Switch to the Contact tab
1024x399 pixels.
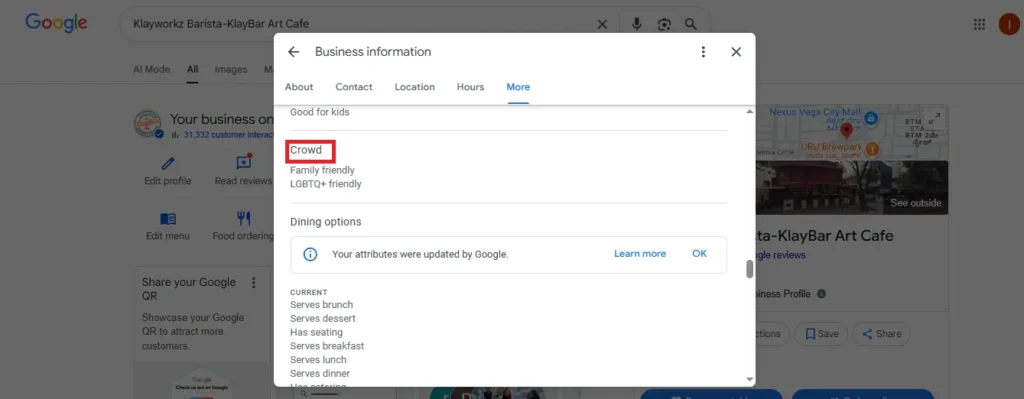[x=354, y=87]
